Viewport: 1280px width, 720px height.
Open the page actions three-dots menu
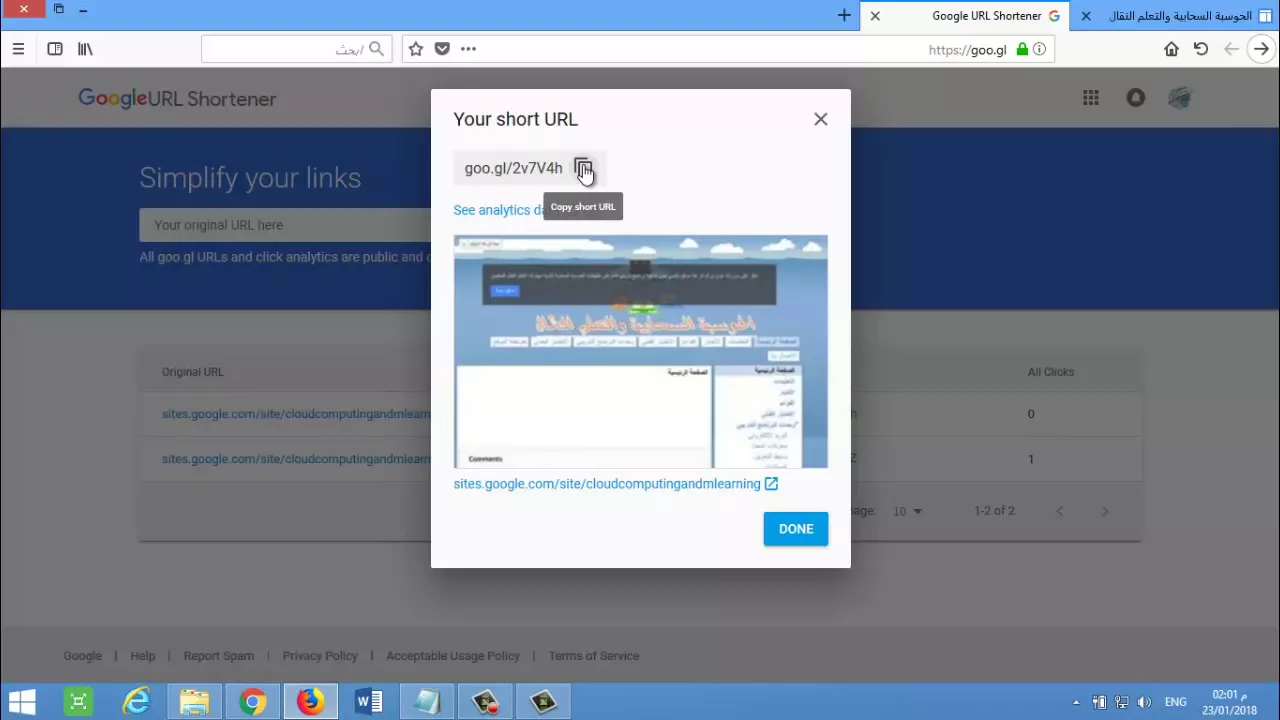468,49
